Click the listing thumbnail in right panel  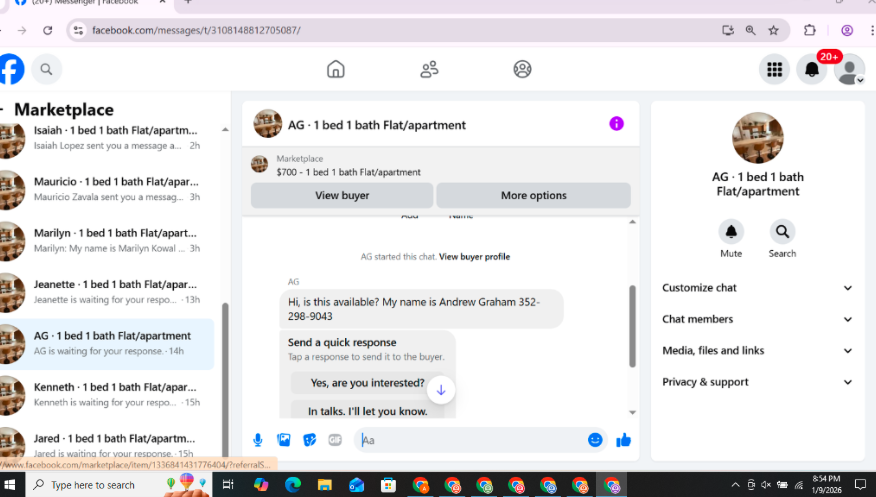click(x=758, y=137)
